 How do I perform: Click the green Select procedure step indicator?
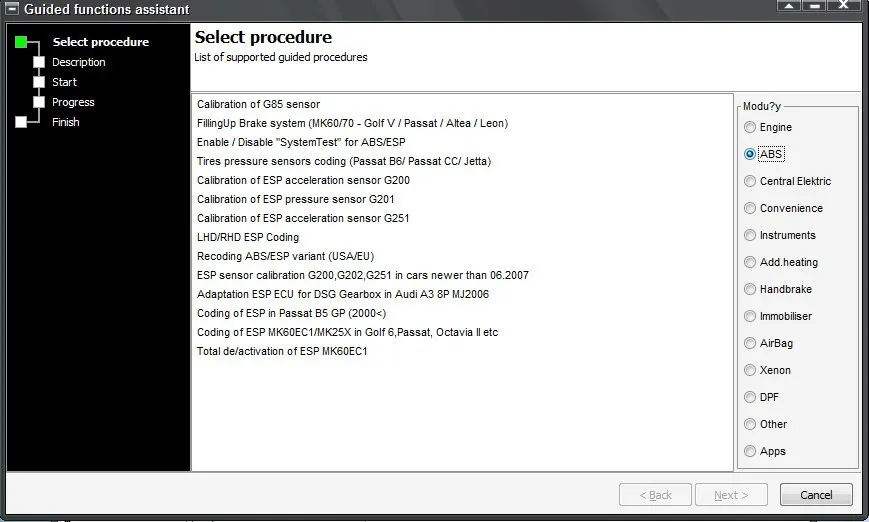point(21,42)
